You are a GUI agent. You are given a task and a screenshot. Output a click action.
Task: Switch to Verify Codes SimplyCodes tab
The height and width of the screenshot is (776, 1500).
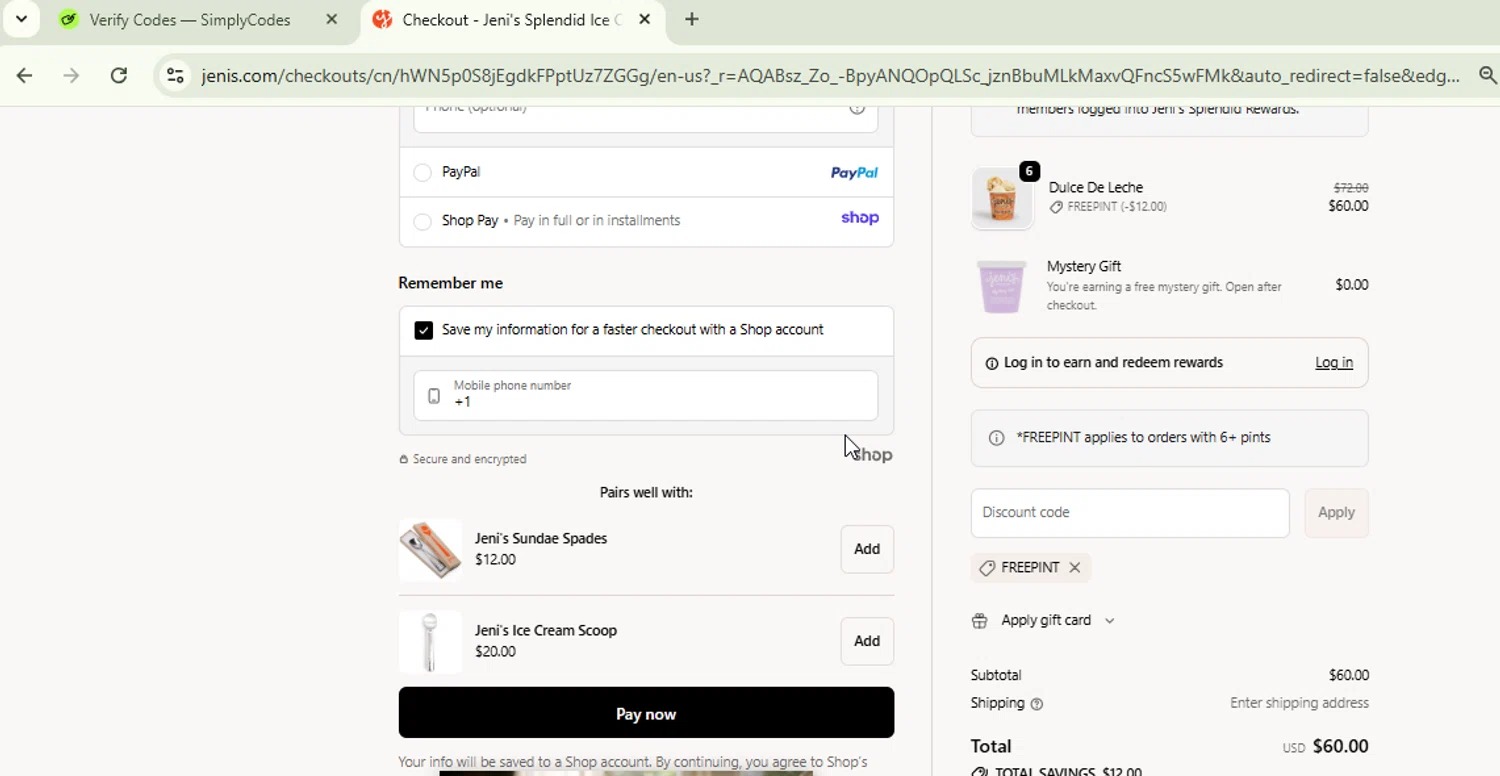coord(190,20)
